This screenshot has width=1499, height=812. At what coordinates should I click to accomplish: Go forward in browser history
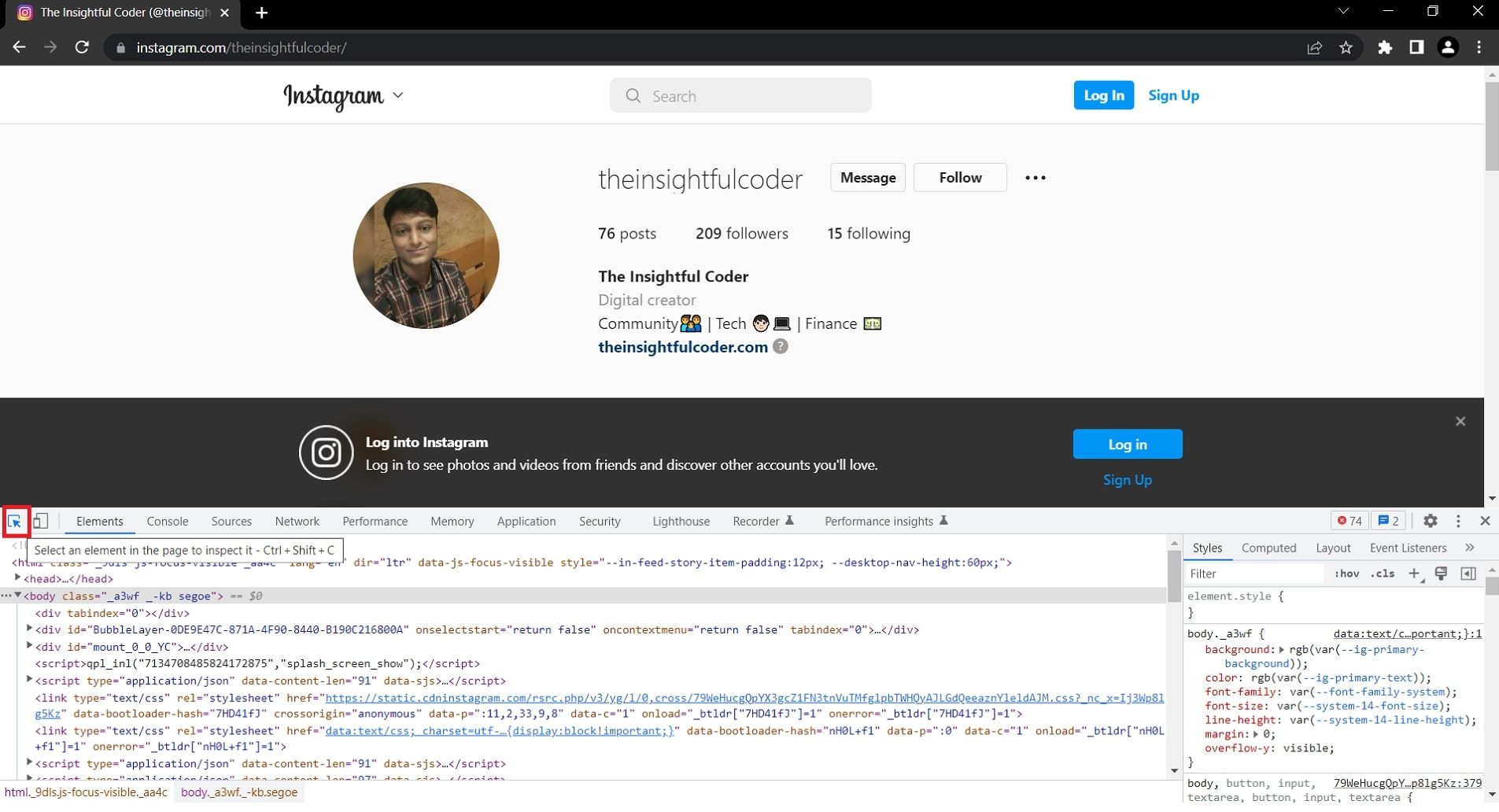click(50, 47)
